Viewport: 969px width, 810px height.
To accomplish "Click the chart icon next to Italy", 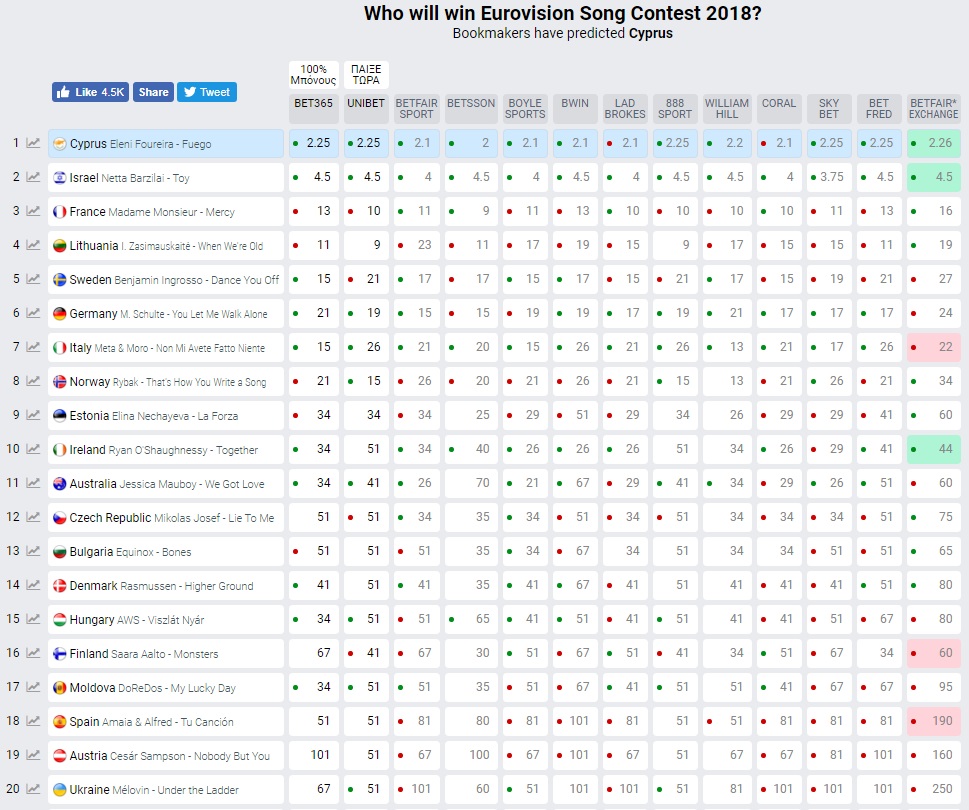I will click(33, 348).
